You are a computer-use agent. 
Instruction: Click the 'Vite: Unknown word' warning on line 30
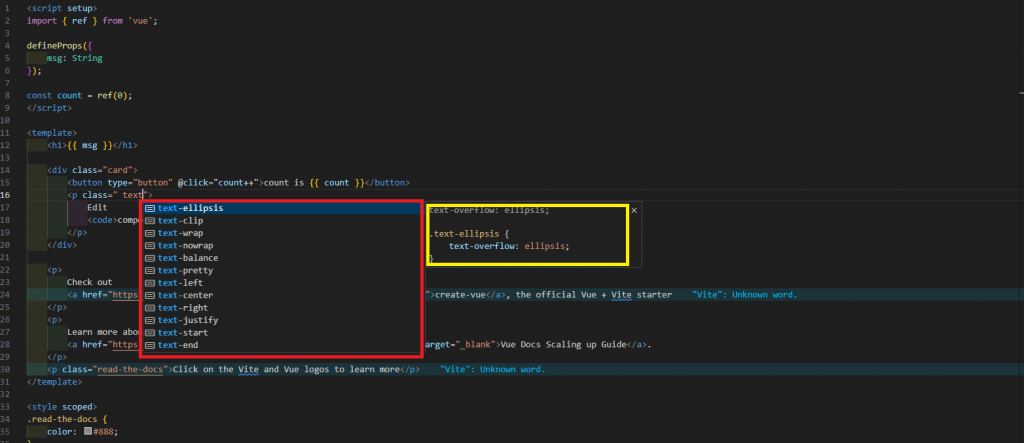(492, 369)
